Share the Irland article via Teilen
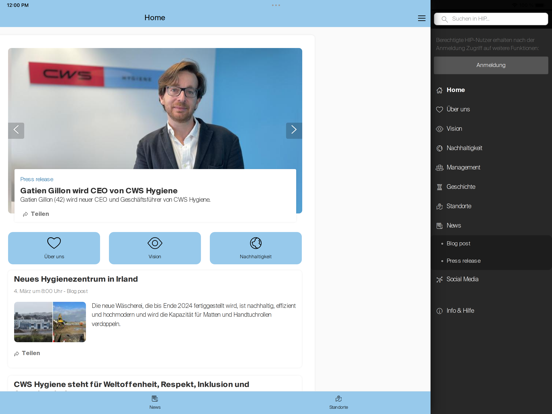This screenshot has width=552, height=414. (27, 353)
